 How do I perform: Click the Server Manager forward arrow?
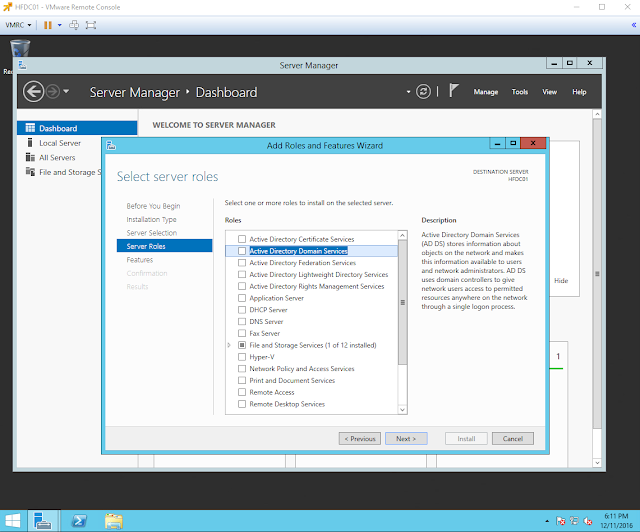point(53,91)
